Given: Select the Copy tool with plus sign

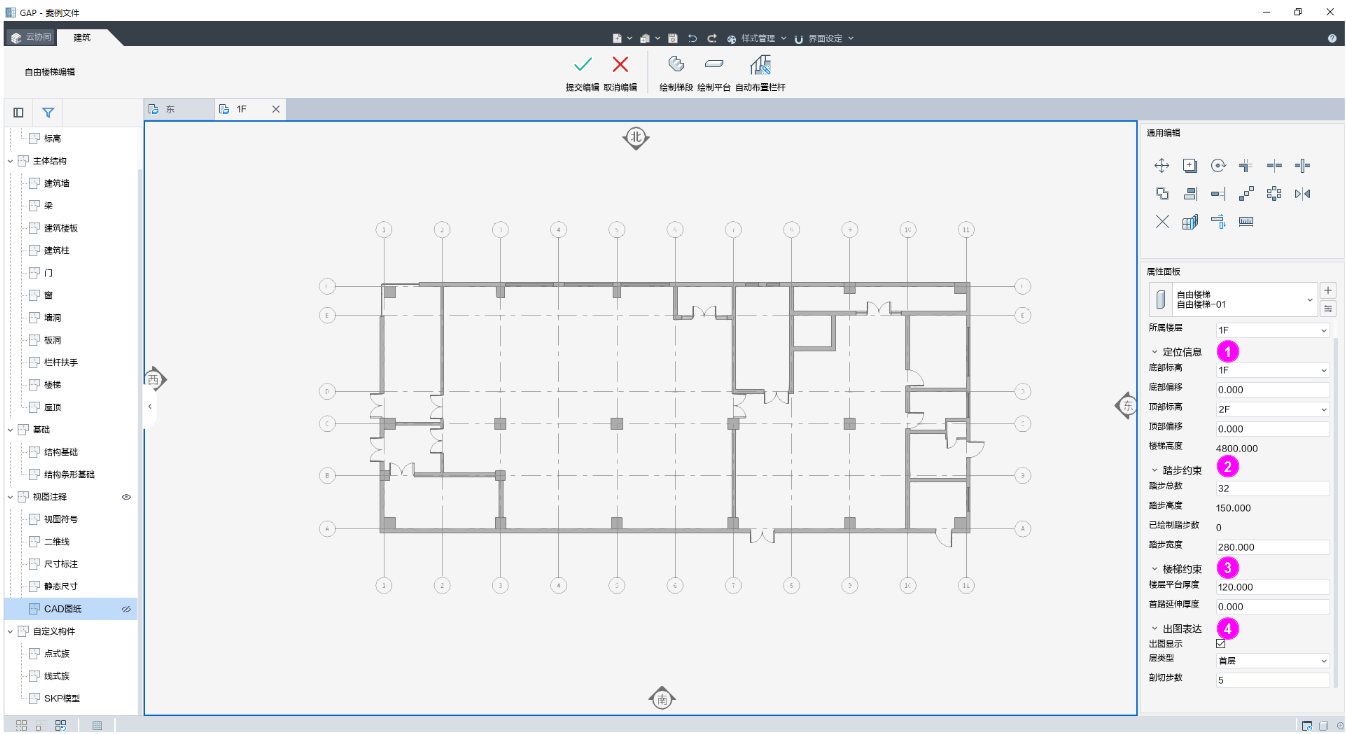Looking at the screenshot, I should [1190, 166].
